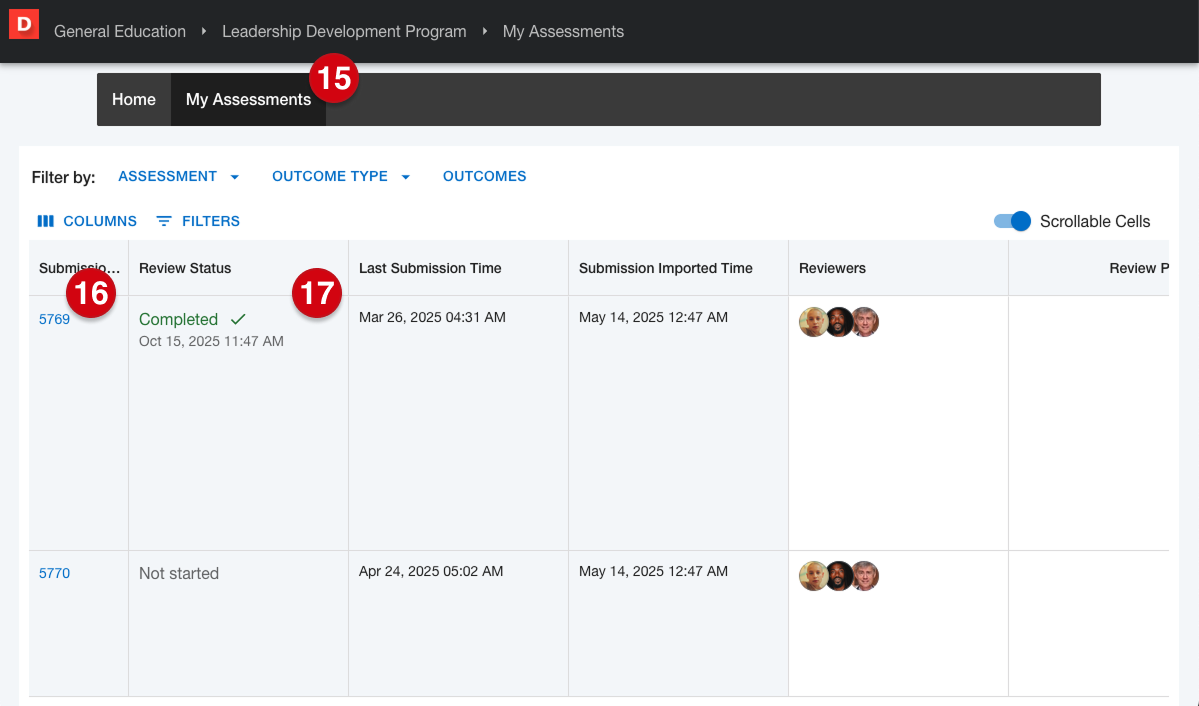The height and width of the screenshot is (706, 1199).
Task: Click the Scrollable Cells label
Action: 1095,221
